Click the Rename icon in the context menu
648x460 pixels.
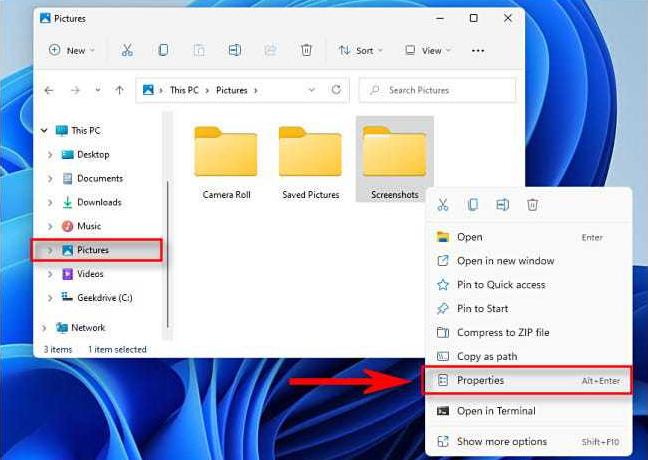point(503,205)
